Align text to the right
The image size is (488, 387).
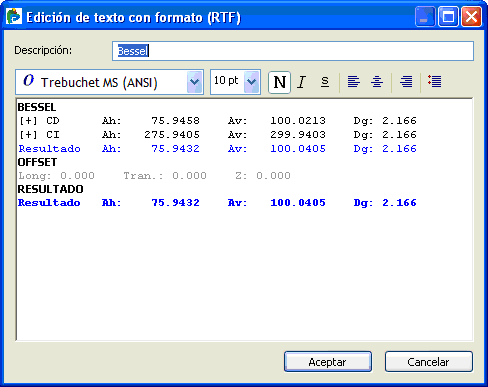(x=406, y=82)
